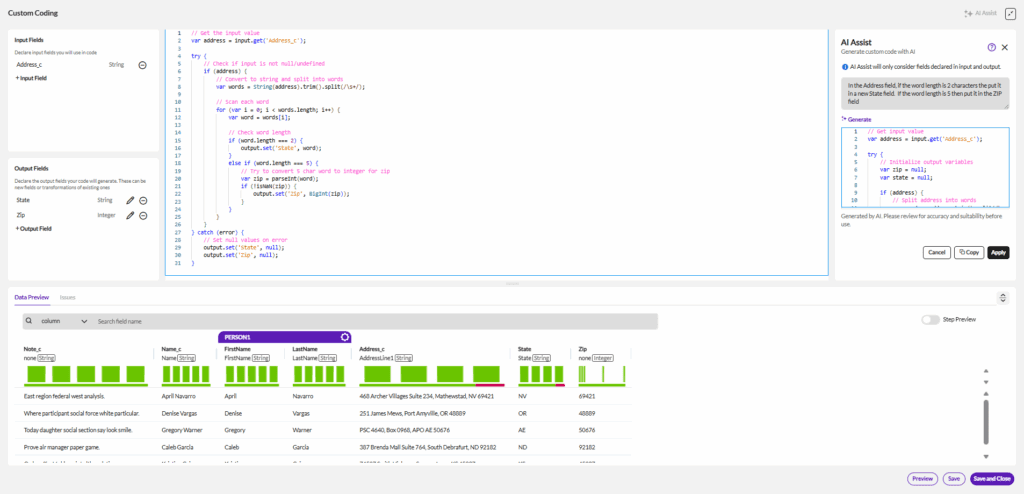Open the PERSON1 group settings icon

pyautogui.click(x=345, y=337)
